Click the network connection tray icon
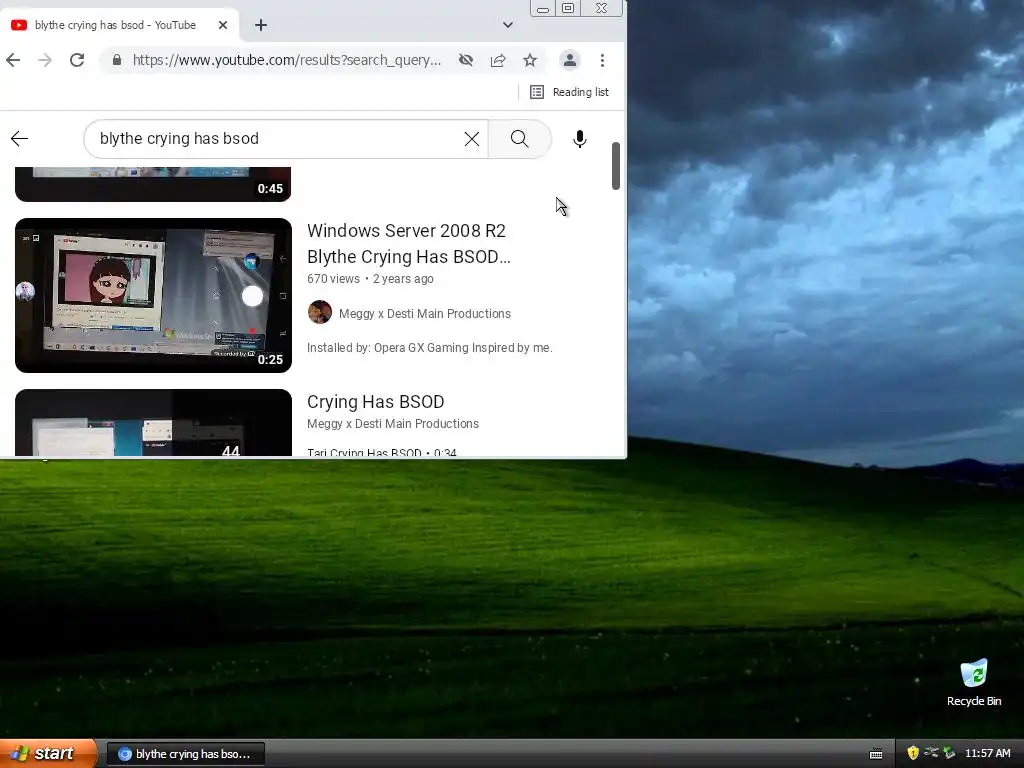Screen dimensions: 1024x768 [931, 753]
